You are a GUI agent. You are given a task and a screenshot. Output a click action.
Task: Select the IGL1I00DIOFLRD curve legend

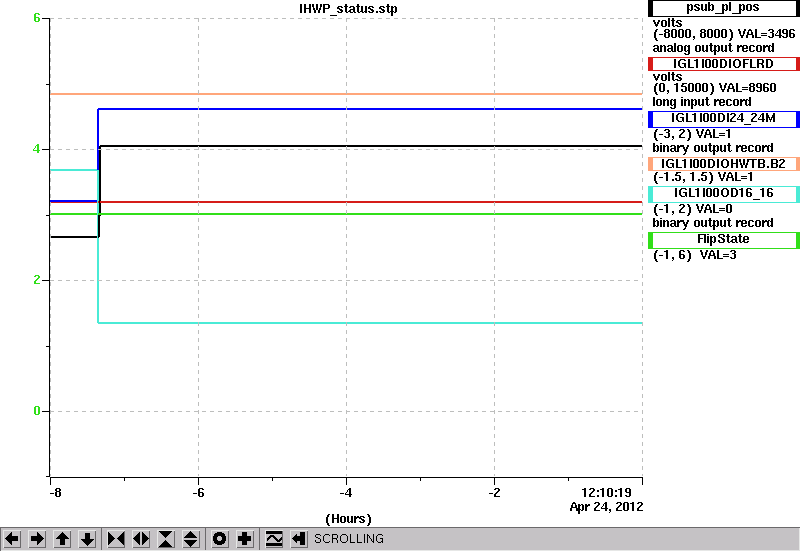(723, 64)
